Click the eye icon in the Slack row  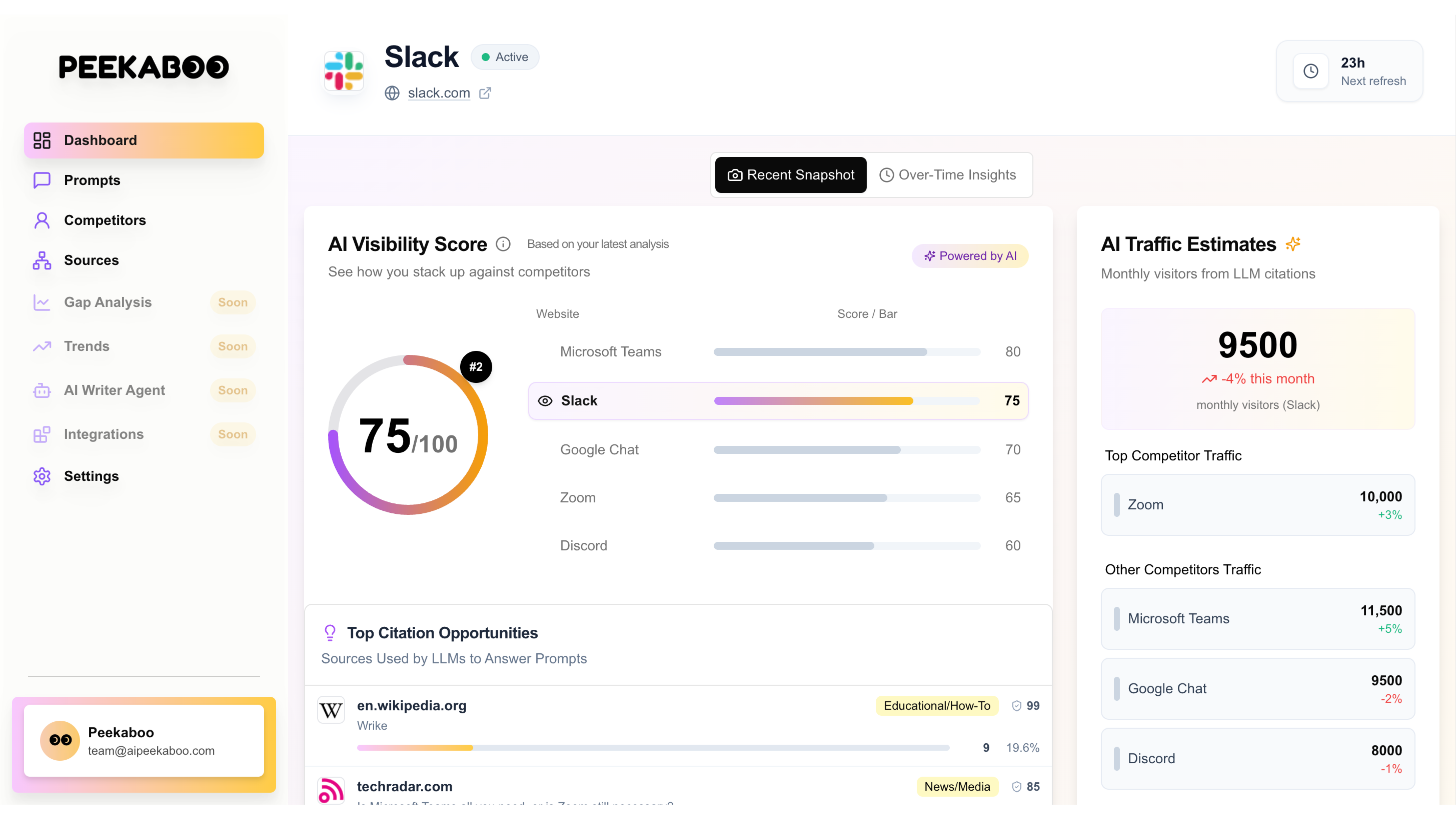coord(545,401)
